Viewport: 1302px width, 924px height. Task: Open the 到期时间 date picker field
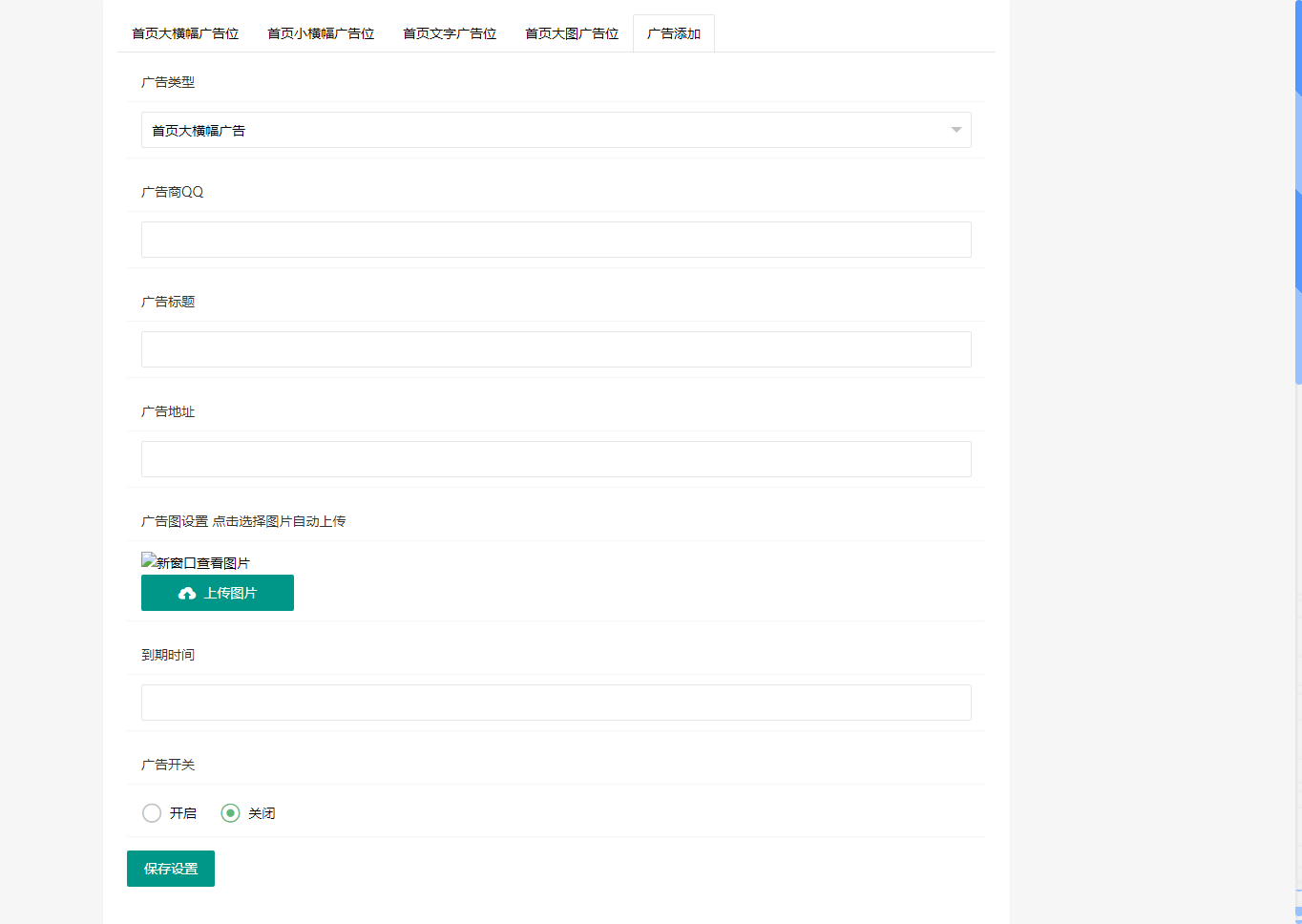point(556,702)
